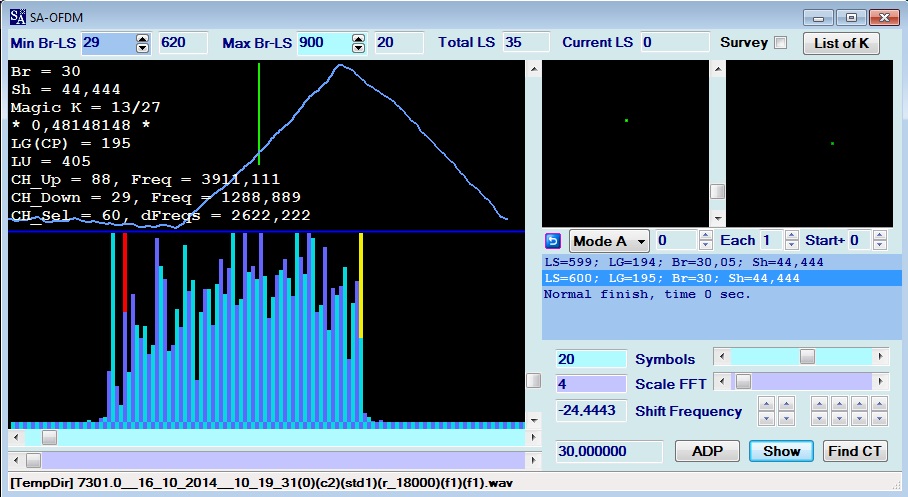This screenshot has width=908, height=497.
Task: Click the cyan horizontal scrollbar left arrow
Action: point(16,437)
